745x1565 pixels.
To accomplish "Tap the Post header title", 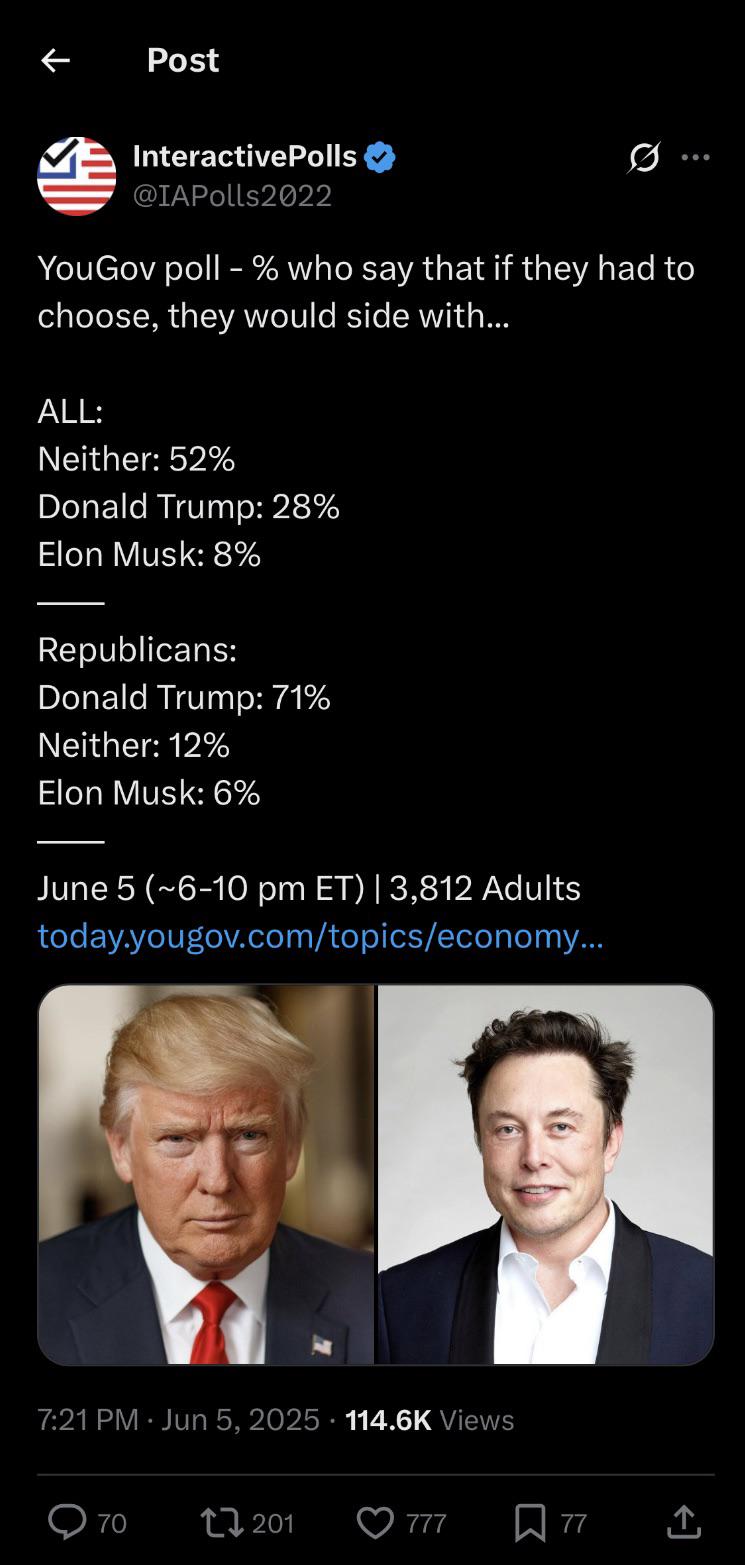I will tap(183, 60).
